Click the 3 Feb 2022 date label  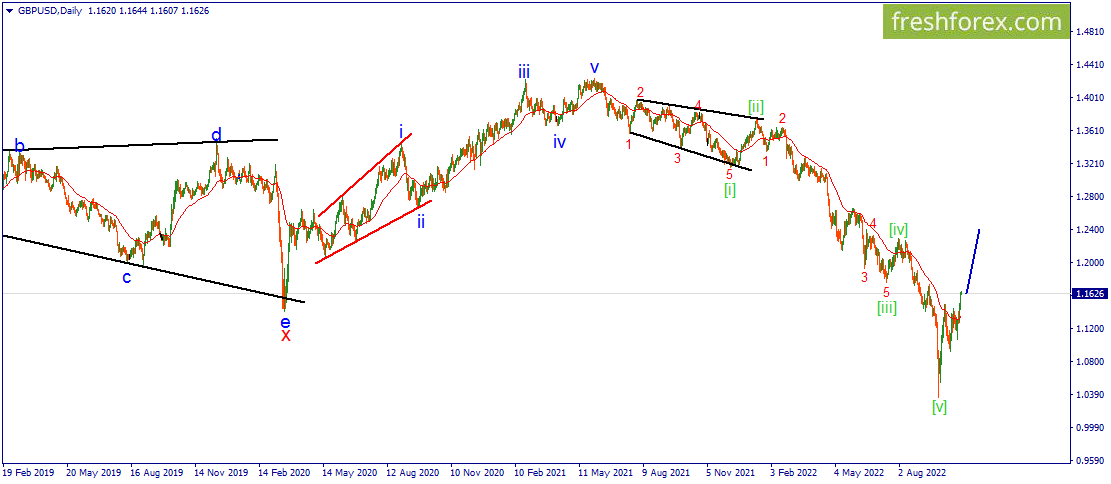click(794, 472)
